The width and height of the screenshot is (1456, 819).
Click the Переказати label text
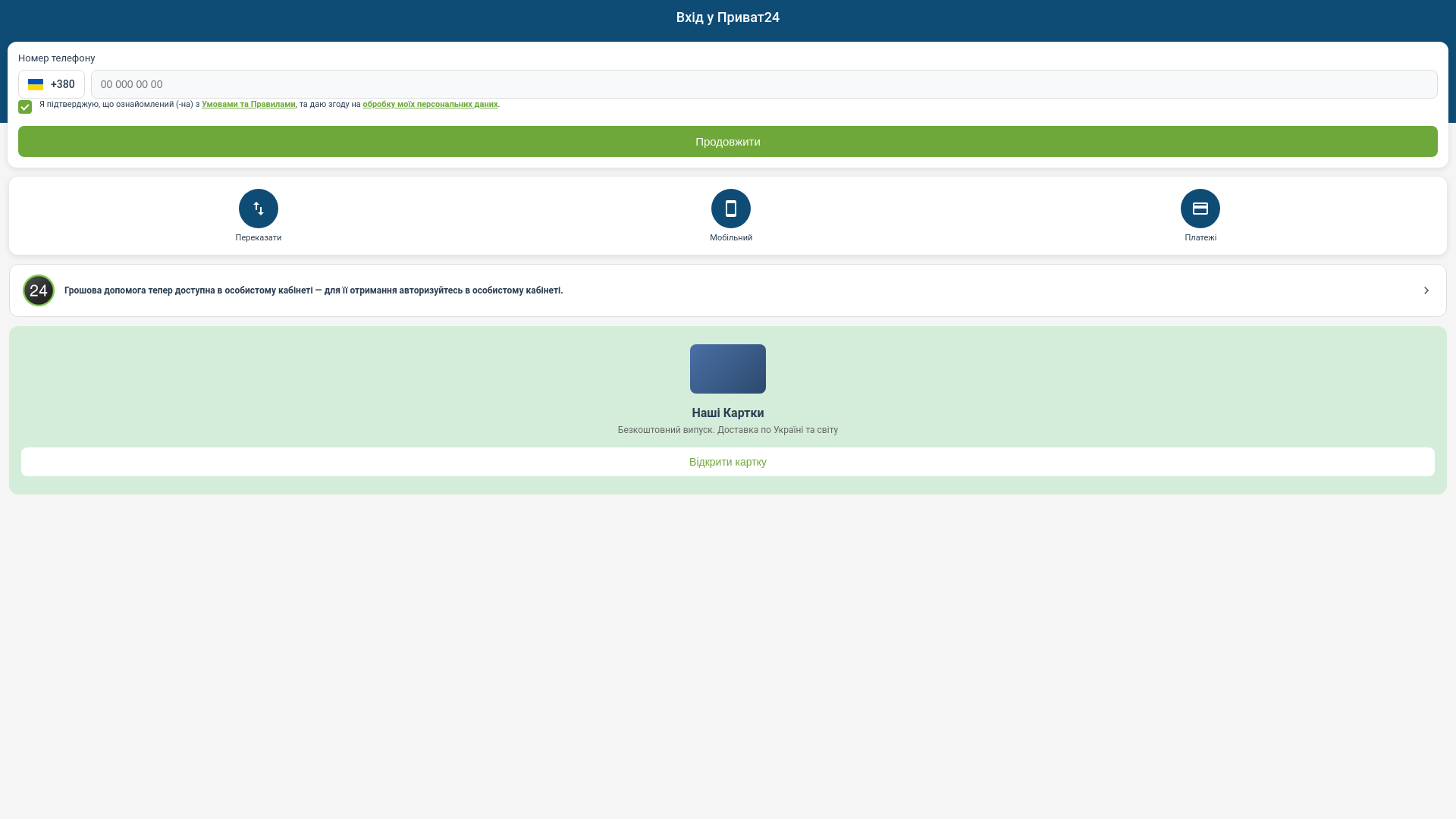coord(258,238)
